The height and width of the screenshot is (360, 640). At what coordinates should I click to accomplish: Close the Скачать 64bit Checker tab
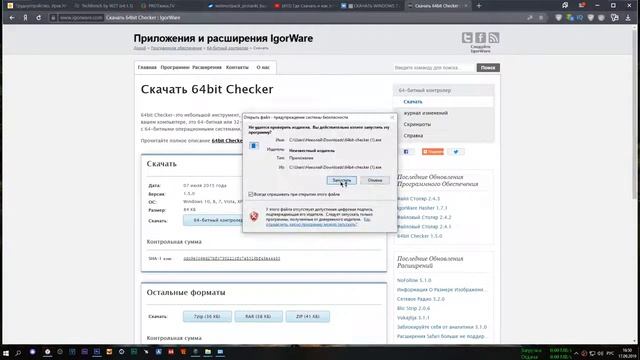[466, 6]
